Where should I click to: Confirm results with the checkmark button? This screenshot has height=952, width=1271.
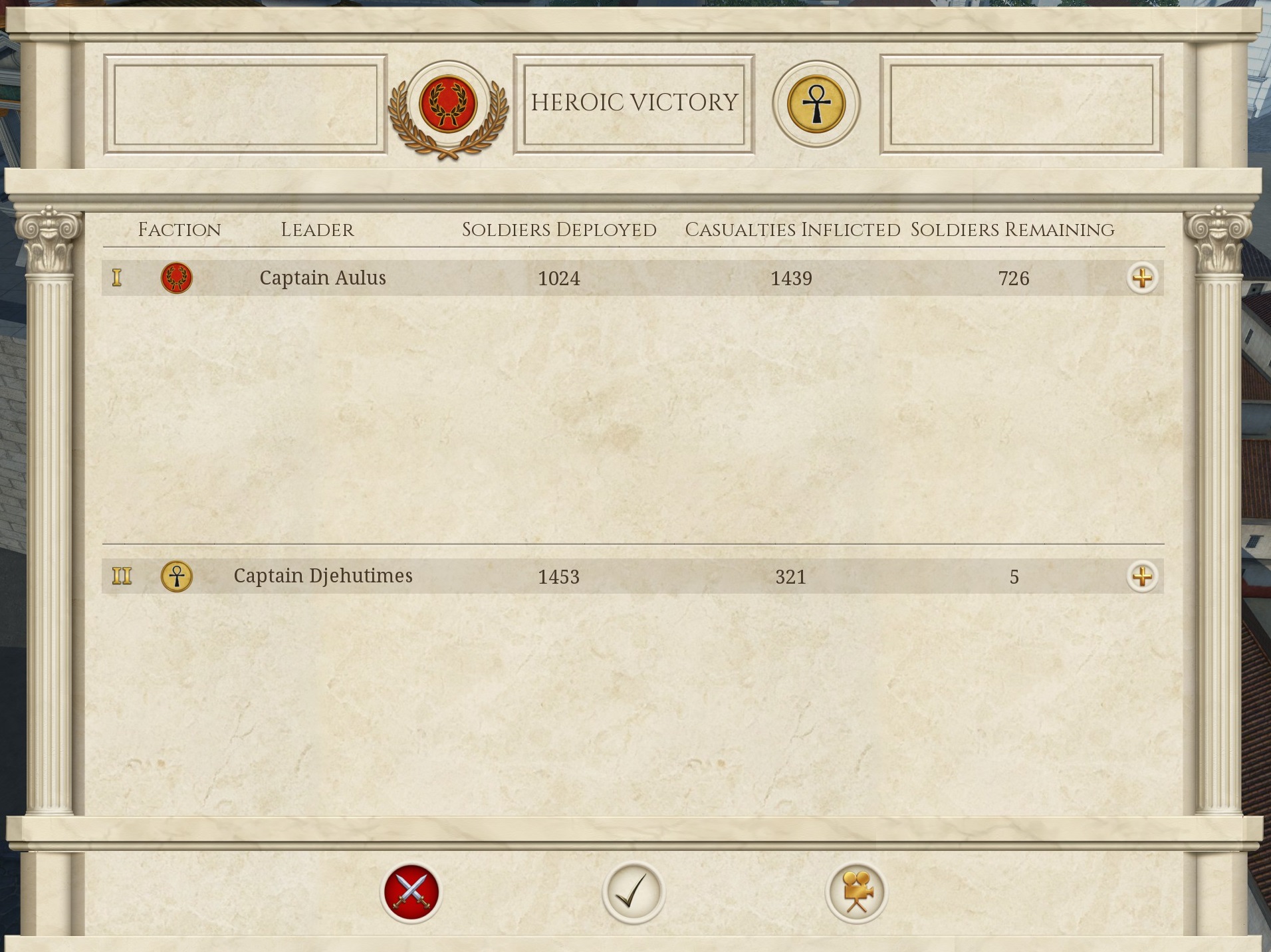point(633,892)
